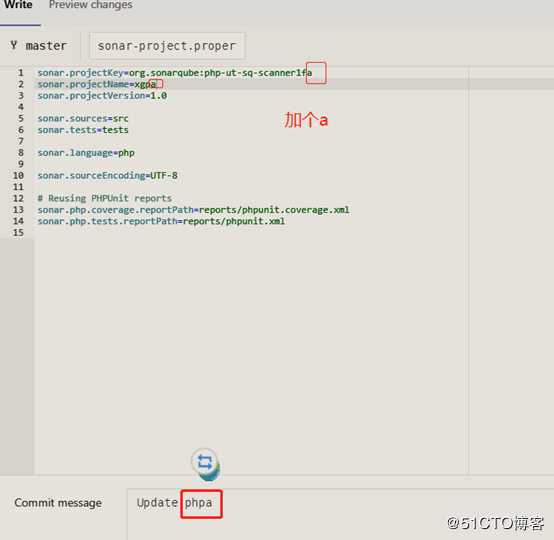554x540 pixels.
Task: Place cursor in sonar.projectName=xgpa line
Action: 97,84
